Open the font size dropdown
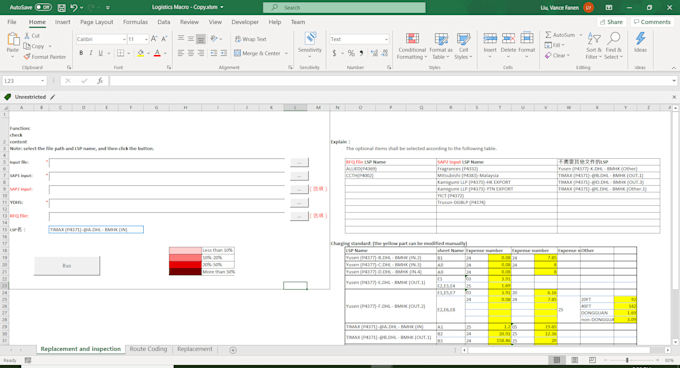The width and height of the screenshot is (680, 368). (x=146, y=39)
